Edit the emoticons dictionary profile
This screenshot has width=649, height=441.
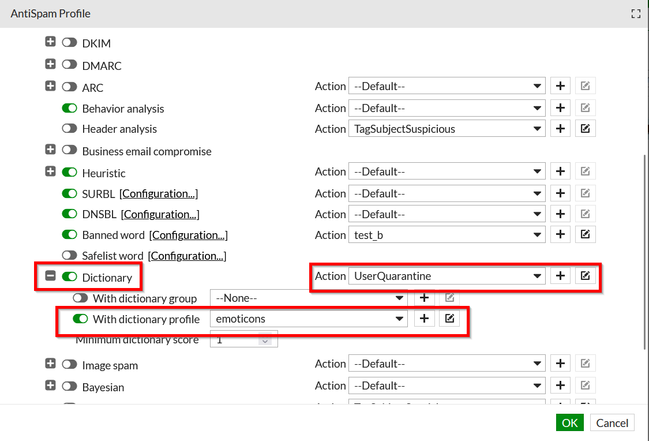pos(449,319)
